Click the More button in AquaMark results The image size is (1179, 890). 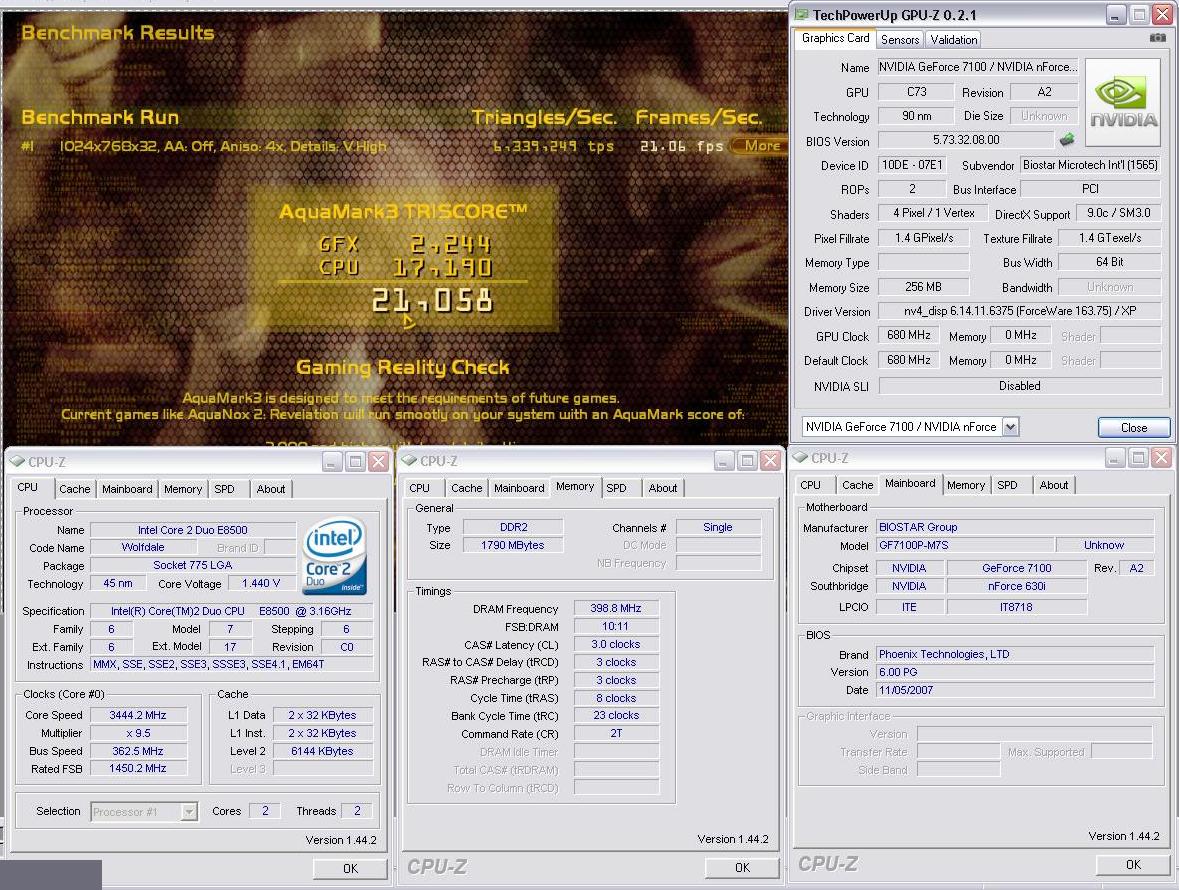760,145
